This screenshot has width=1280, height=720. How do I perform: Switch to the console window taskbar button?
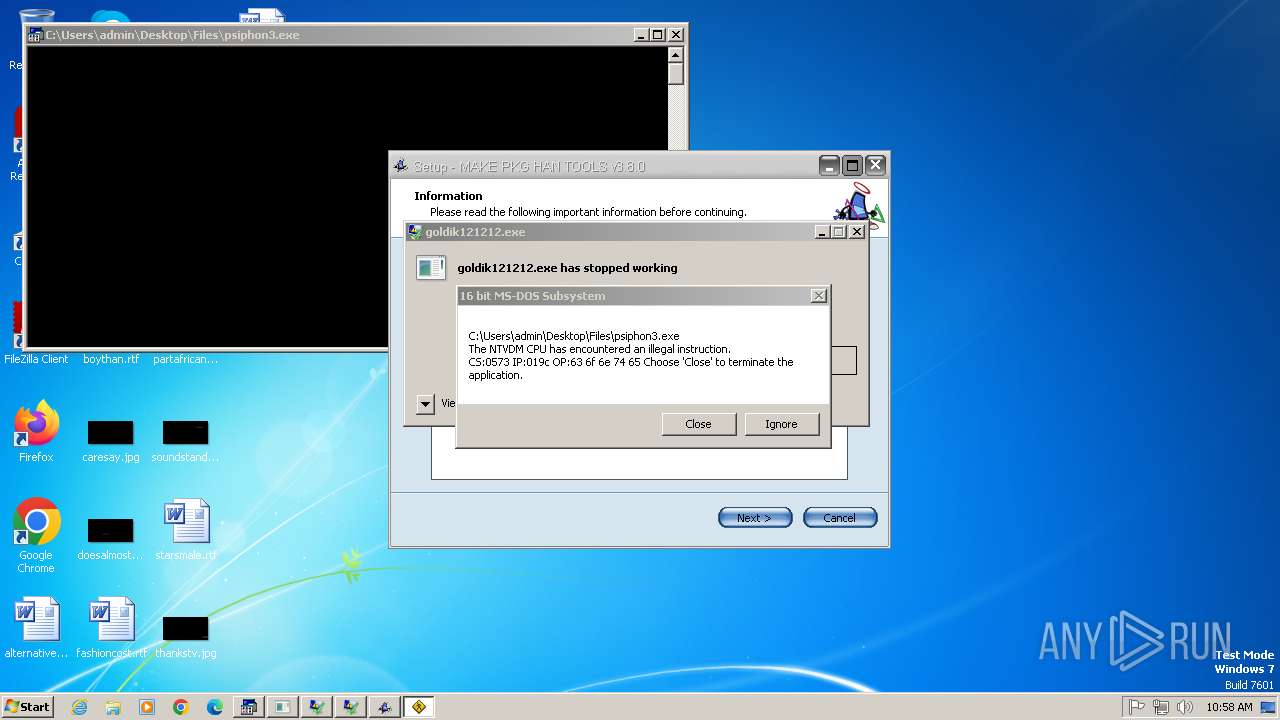pos(249,707)
